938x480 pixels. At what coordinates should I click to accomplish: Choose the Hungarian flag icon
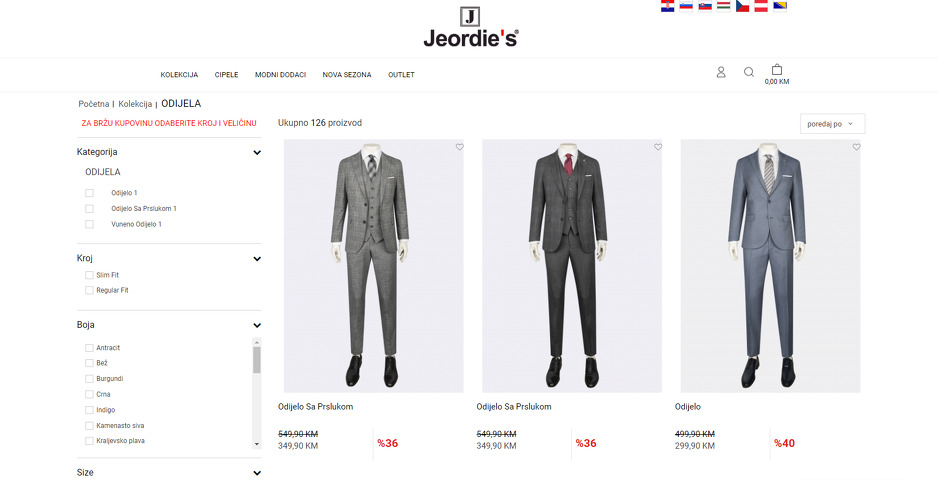pyautogui.click(x=723, y=6)
